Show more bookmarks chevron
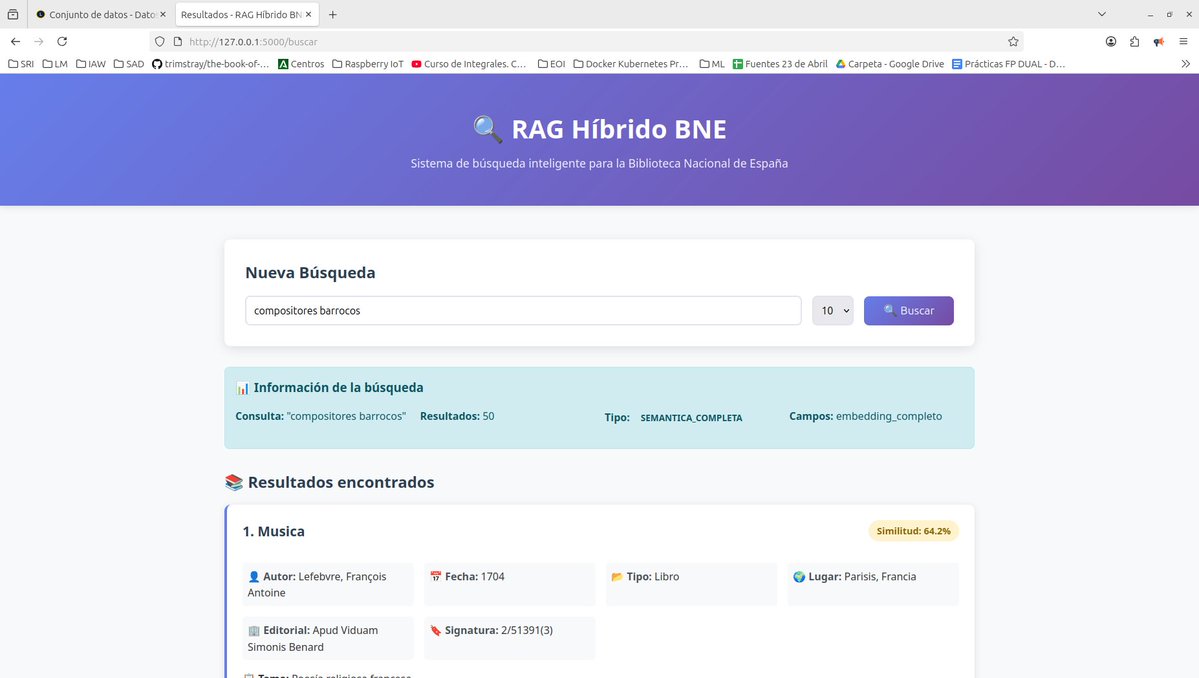The height and width of the screenshot is (678, 1199). (x=1185, y=64)
